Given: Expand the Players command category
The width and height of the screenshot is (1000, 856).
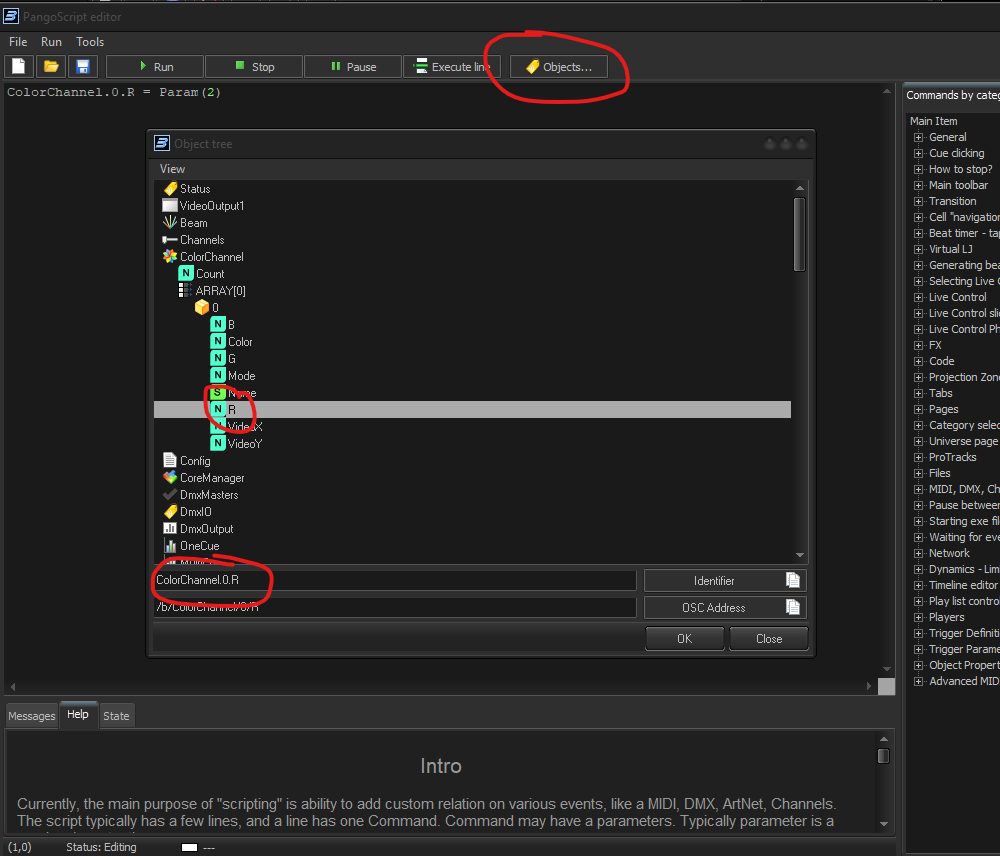Looking at the screenshot, I should click(918, 617).
